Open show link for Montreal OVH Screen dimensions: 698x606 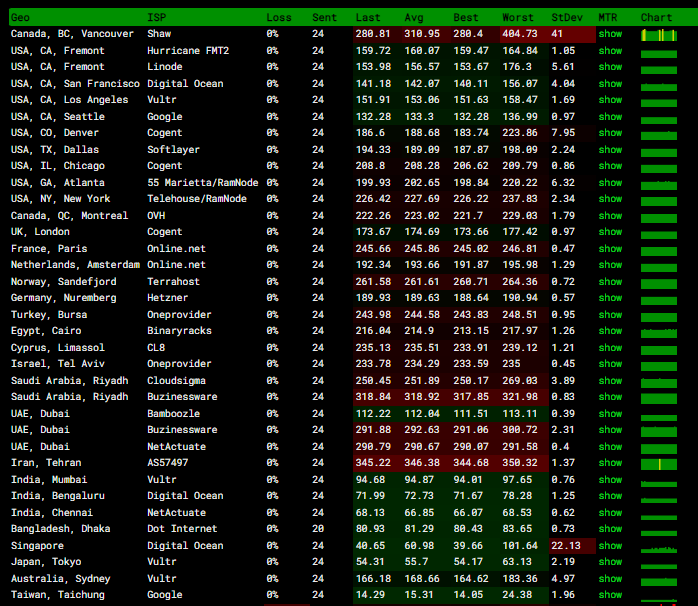(610, 216)
